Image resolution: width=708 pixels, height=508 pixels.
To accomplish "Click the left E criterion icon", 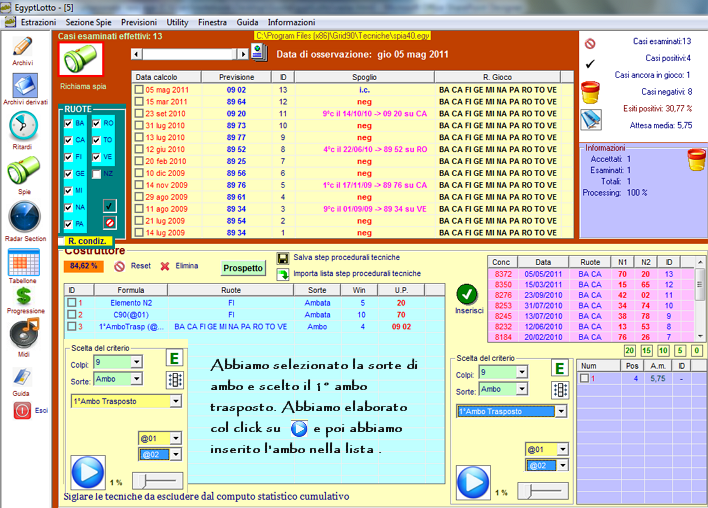I will pyautogui.click(x=174, y=359).
